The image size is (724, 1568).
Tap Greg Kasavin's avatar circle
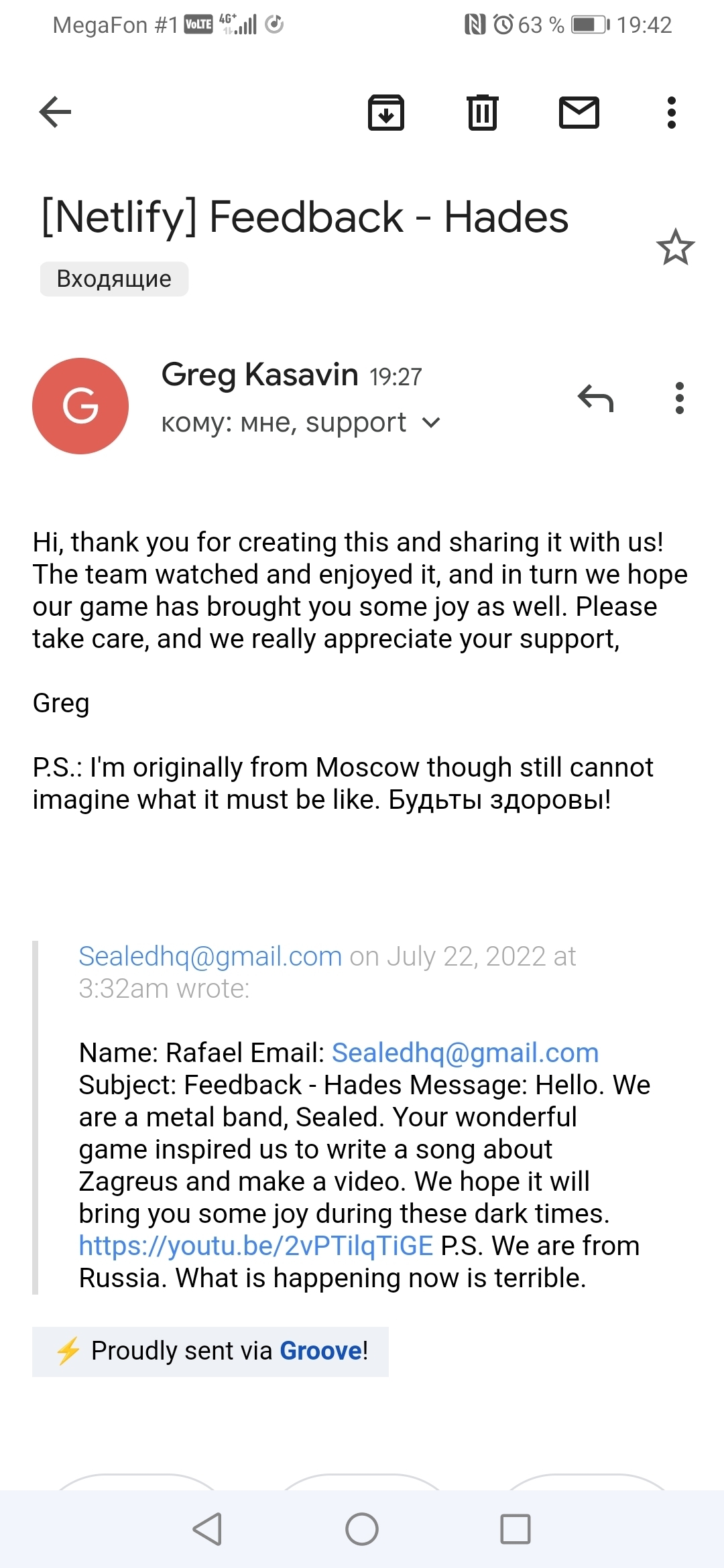coord(80,406)
